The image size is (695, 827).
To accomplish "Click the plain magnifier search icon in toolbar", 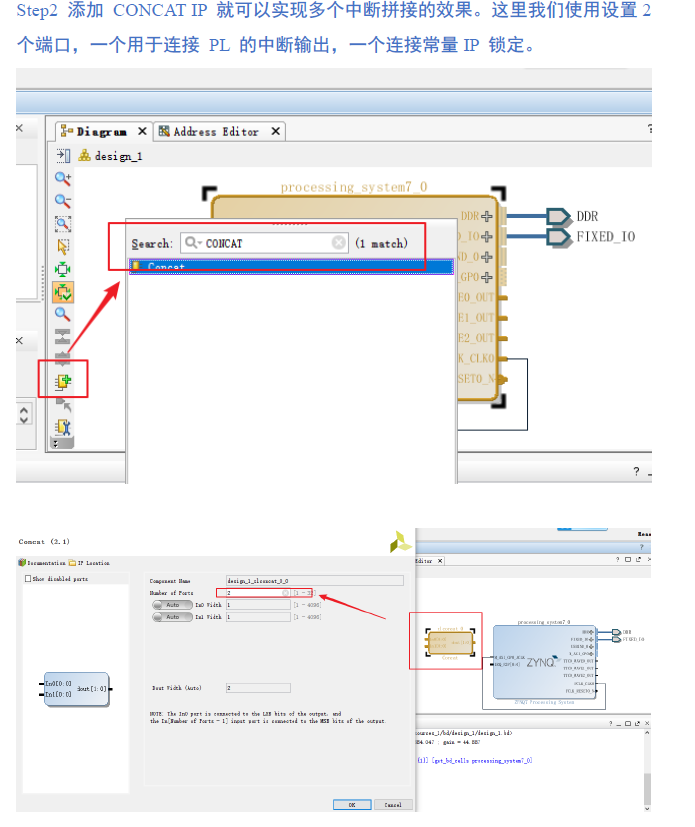I will [x=63, y=314].
